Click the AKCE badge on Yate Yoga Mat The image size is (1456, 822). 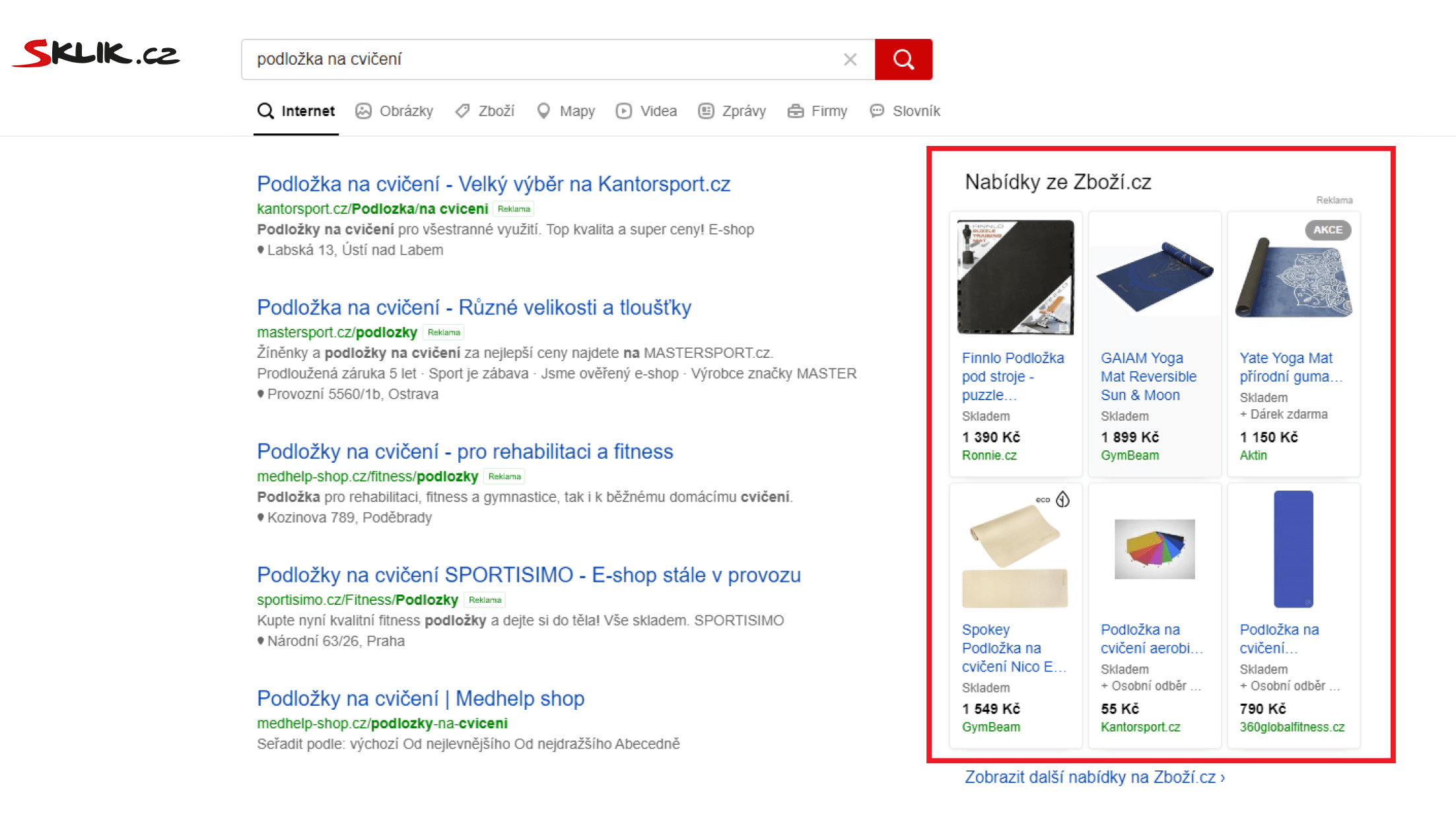(1328, 230)
